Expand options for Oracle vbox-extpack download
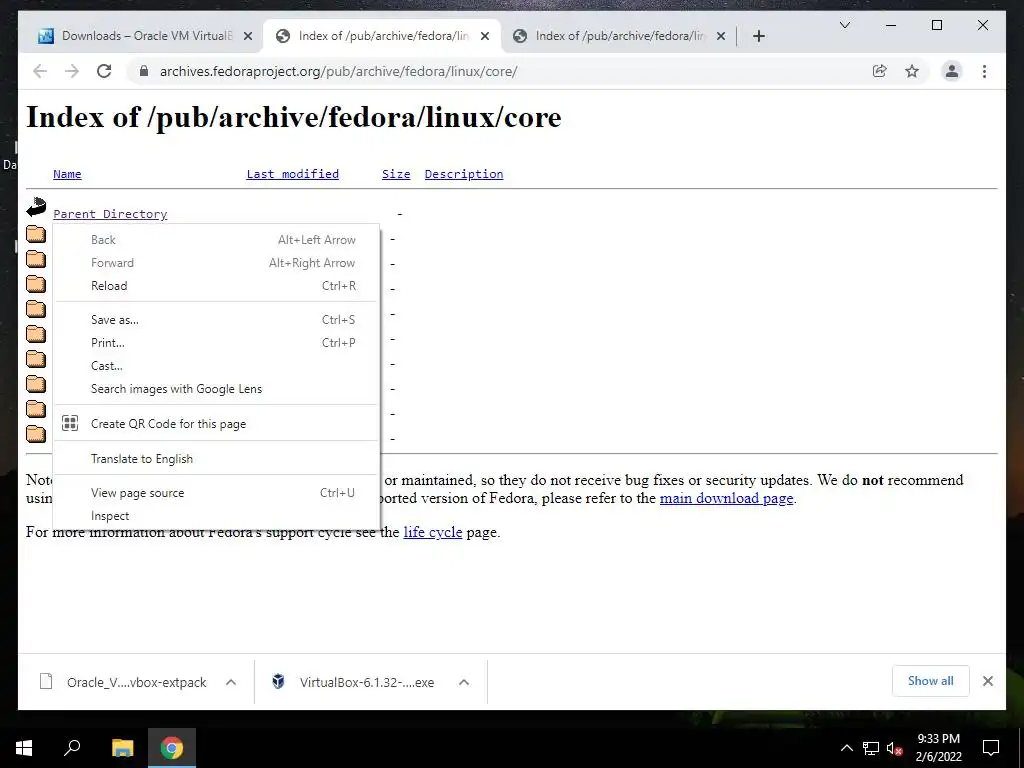This screenshot has width=1024, height=768. [231, 682]
